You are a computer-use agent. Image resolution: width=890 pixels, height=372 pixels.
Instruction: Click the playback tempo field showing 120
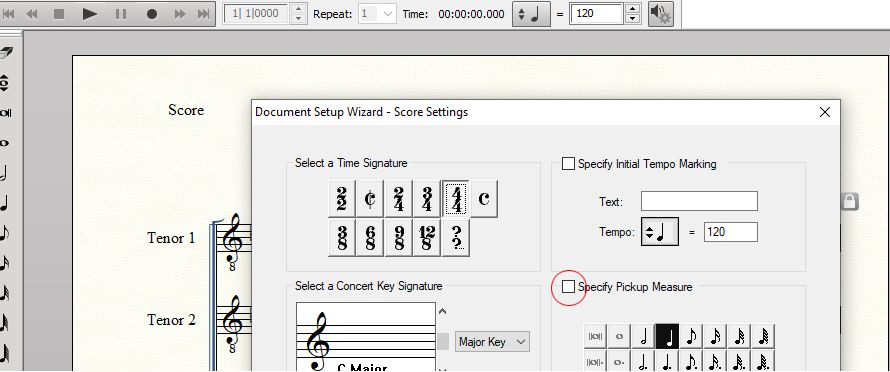596,14
